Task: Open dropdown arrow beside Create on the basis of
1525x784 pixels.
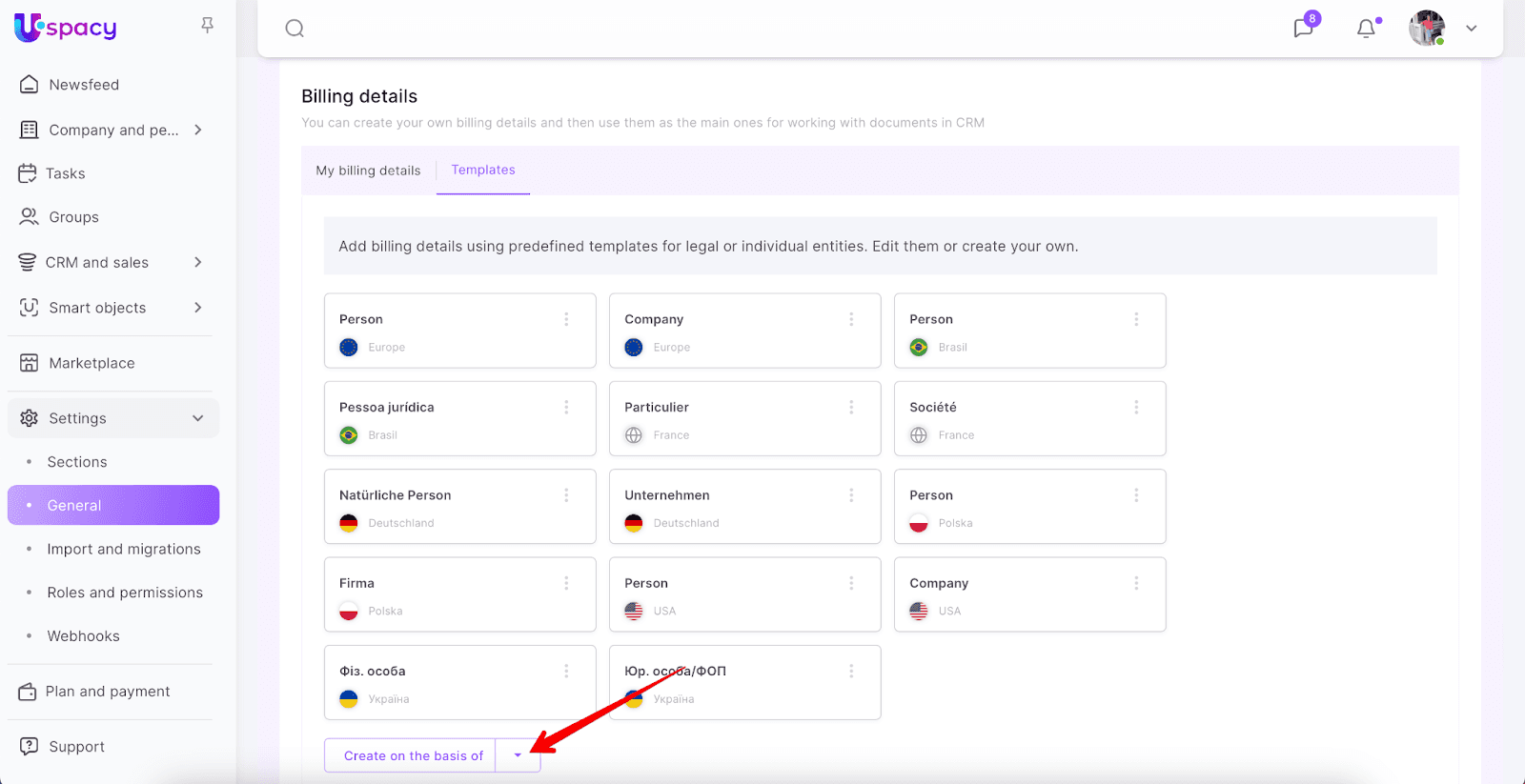Action: click(x=518, y=755)
